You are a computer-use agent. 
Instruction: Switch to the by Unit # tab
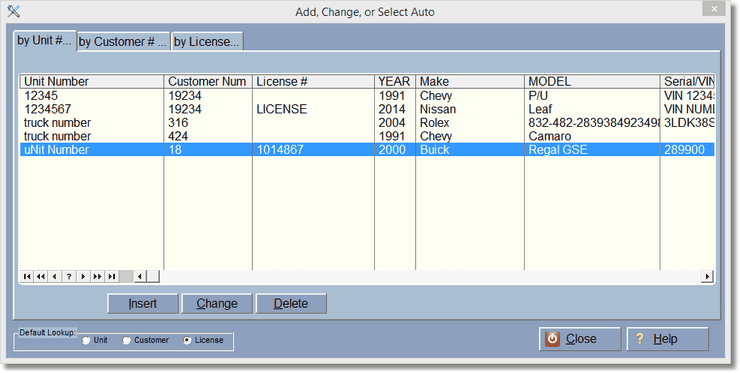pos(44,41)
